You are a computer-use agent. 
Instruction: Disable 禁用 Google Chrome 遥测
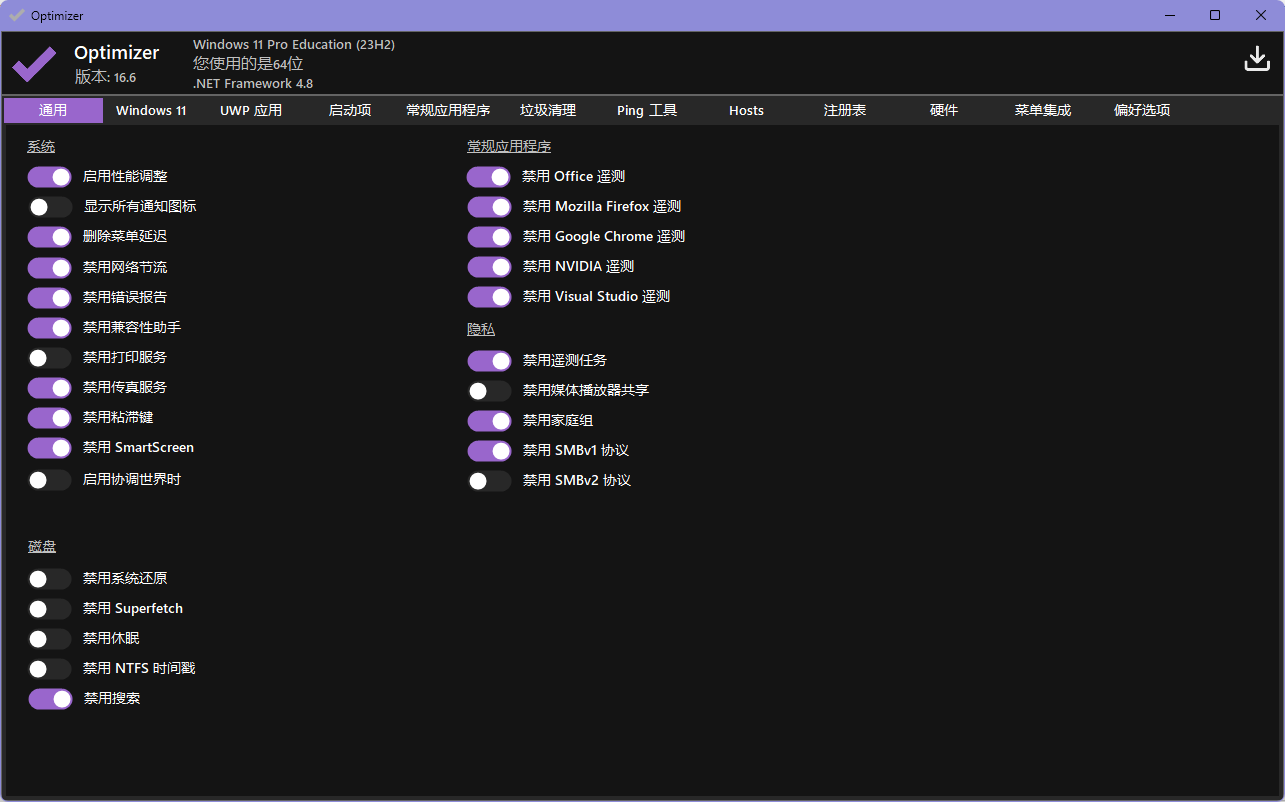point(488,237)
